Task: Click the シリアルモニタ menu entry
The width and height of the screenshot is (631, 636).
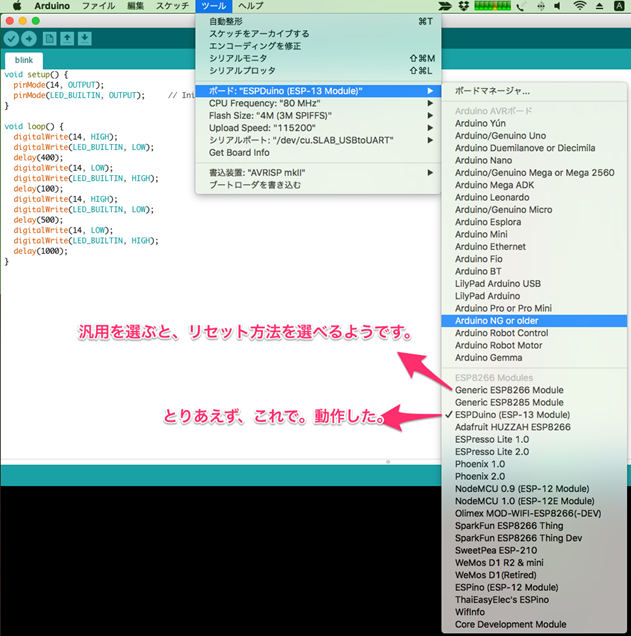Action: pos(237,58)
